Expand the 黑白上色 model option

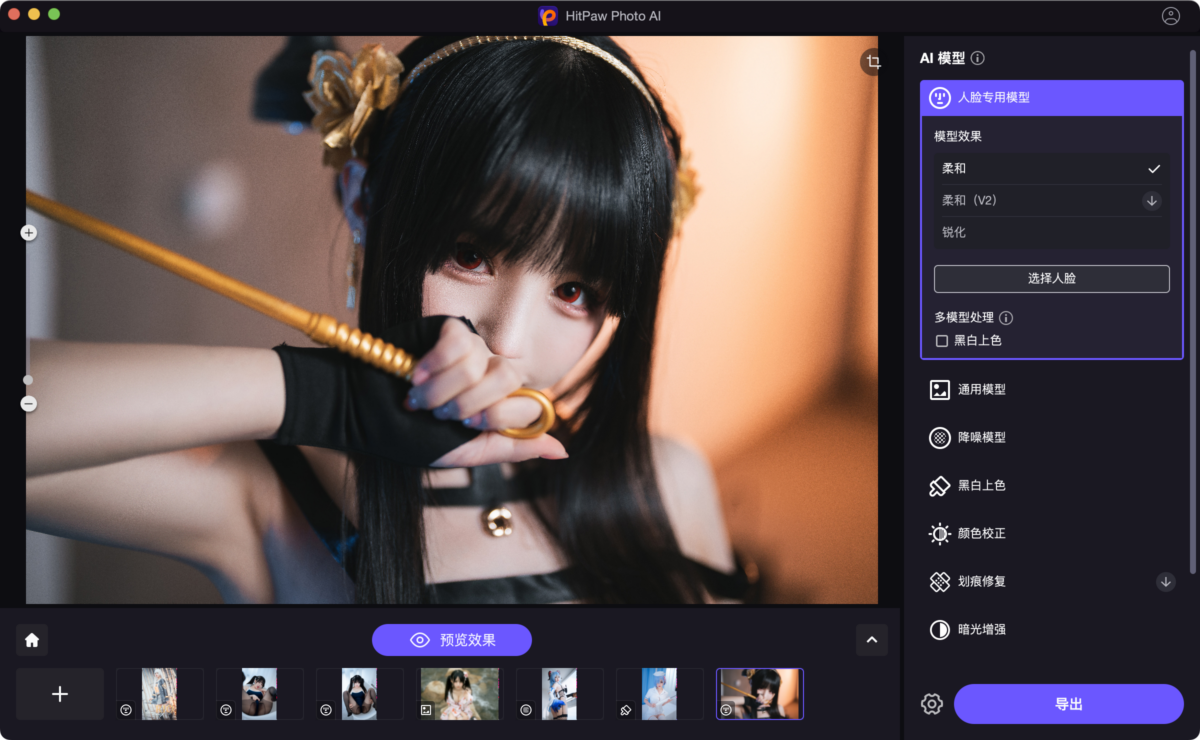tap(1052, 486)
